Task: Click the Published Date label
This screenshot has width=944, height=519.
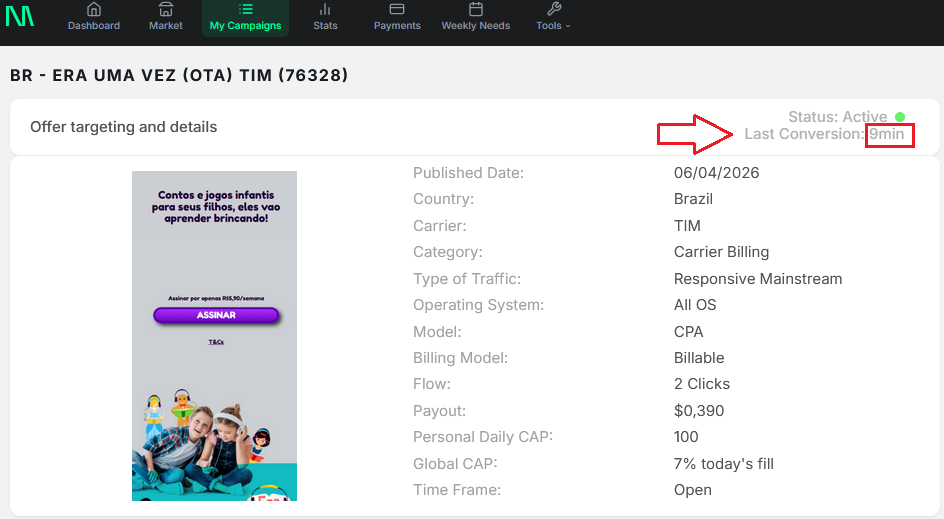Action: [468, 173]
